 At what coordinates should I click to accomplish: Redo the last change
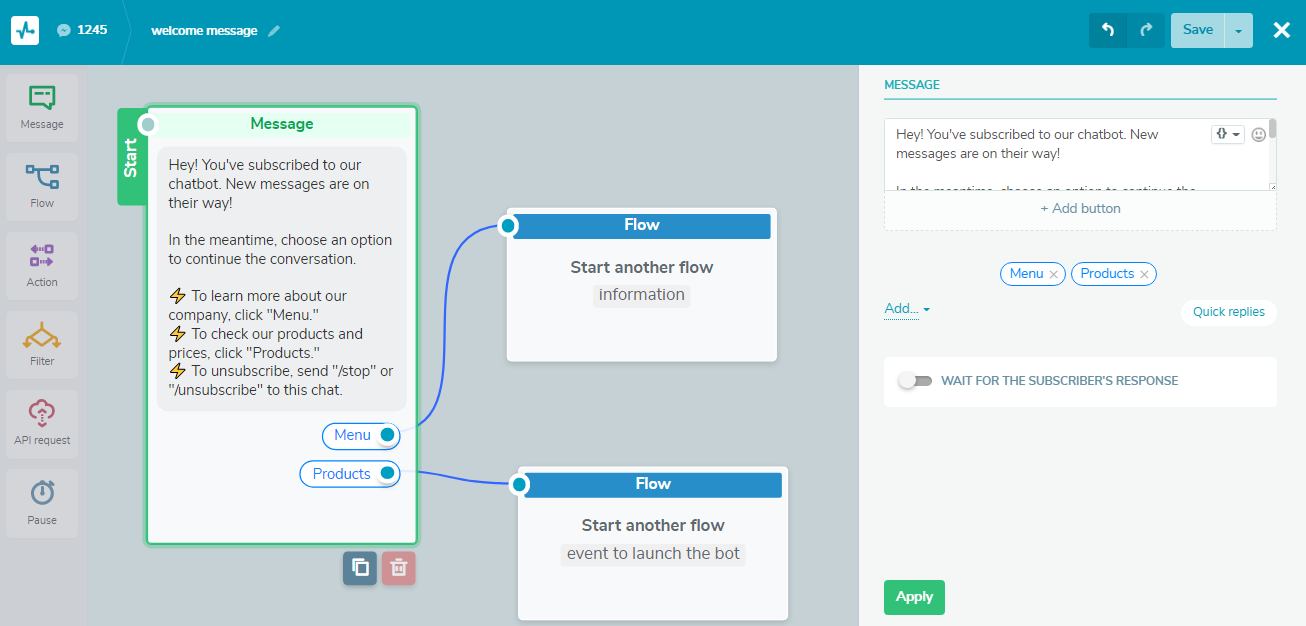tap(1146, 30)
